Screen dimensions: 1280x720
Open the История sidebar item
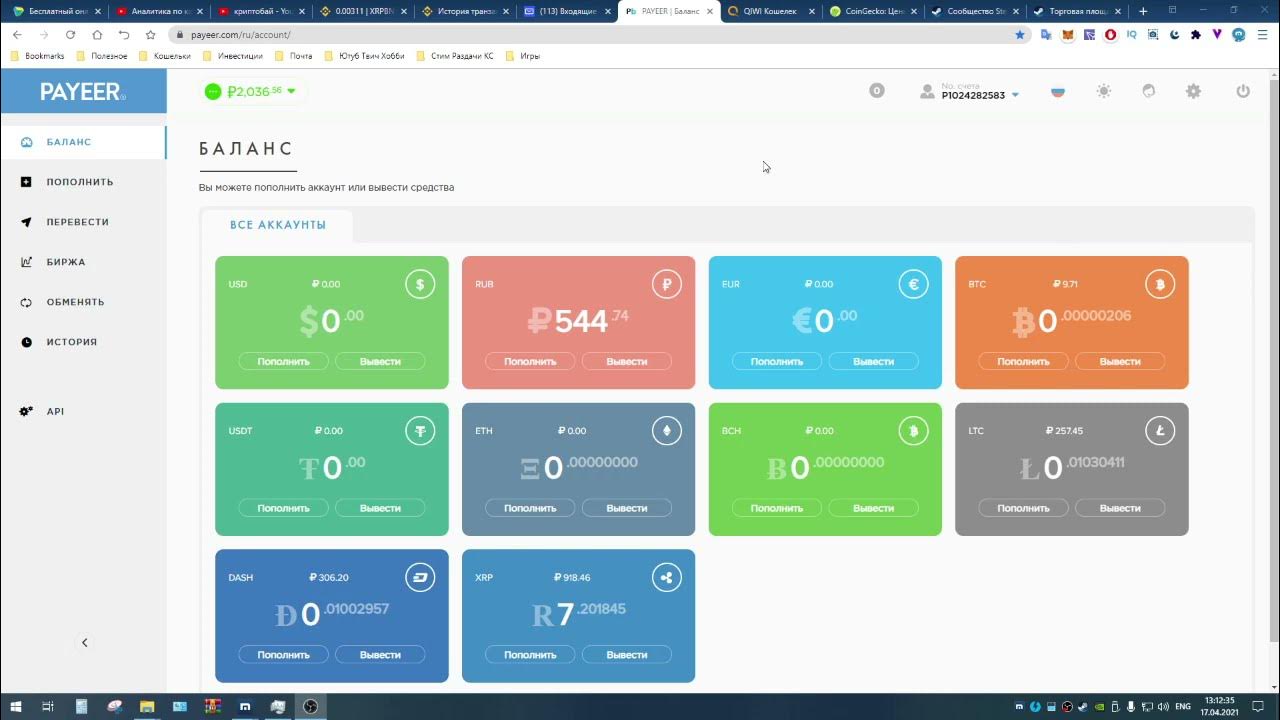[83, 342]
